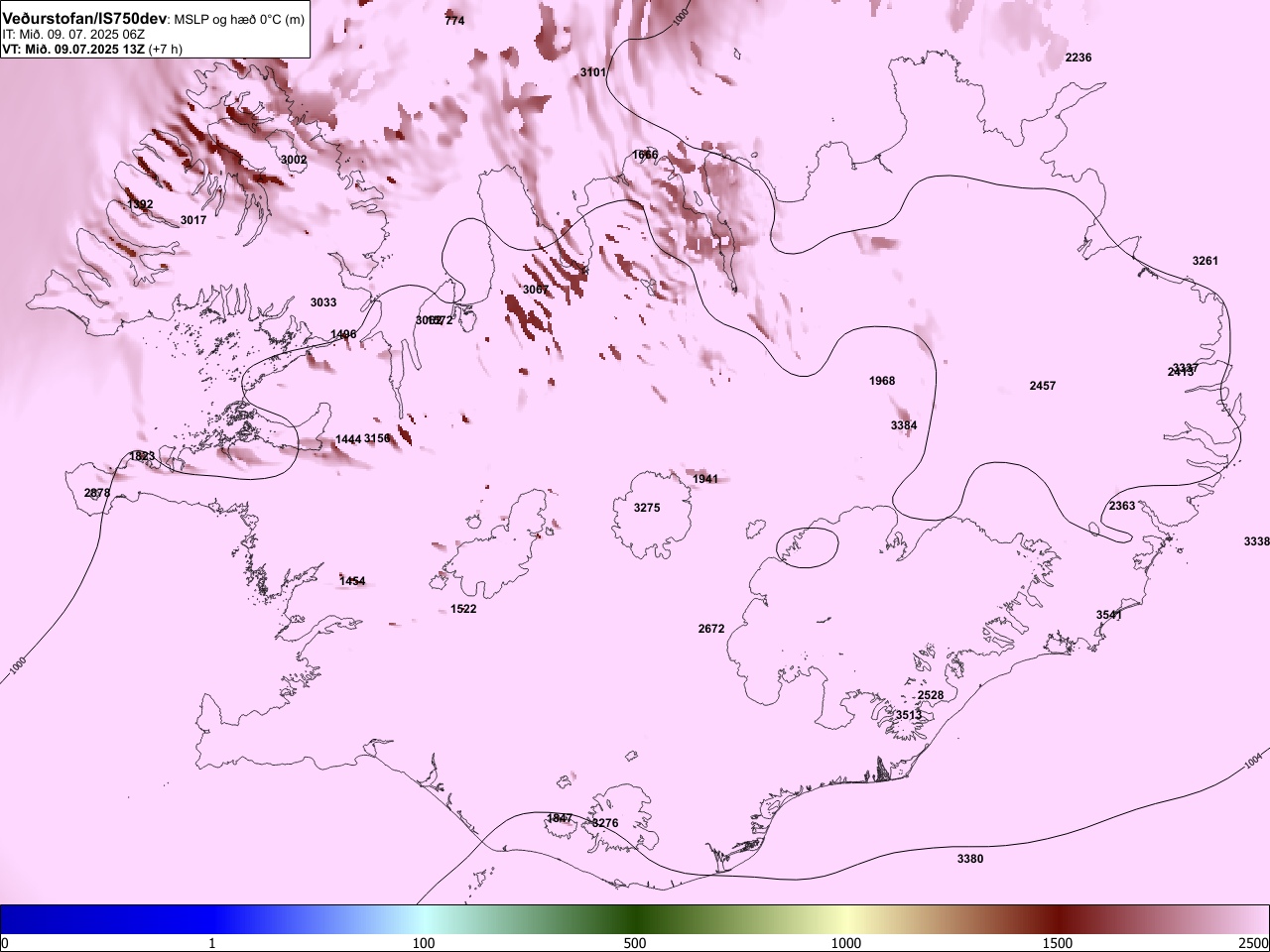Click the color scale's 1500 tick label
This screenshot has width=1270, height=952.
click(x=1058, y=943)
